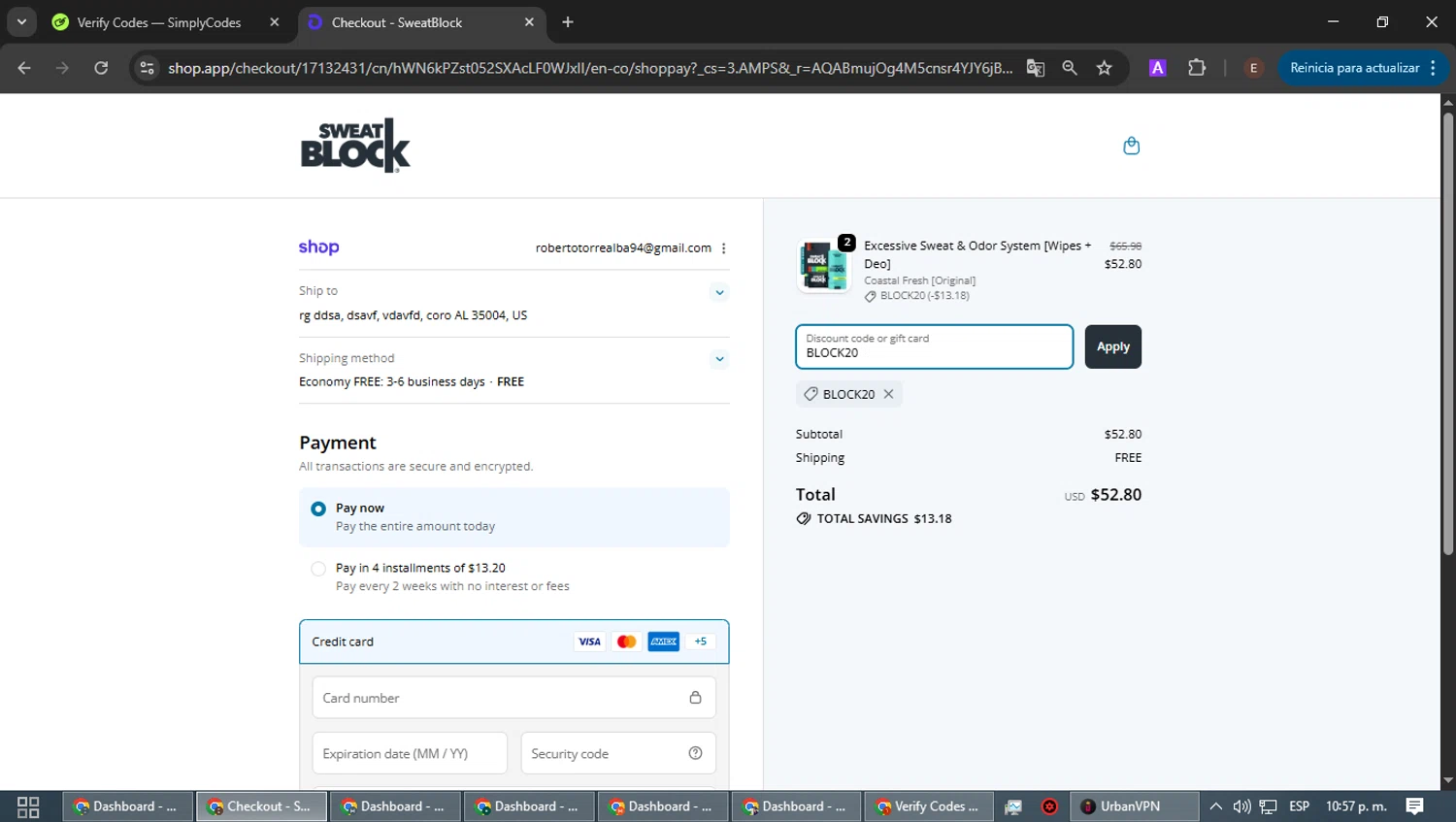Click the total amount $52.80
Image resolution: width=1456 pixels, height=822 pixels.
tap(1116, 495)
